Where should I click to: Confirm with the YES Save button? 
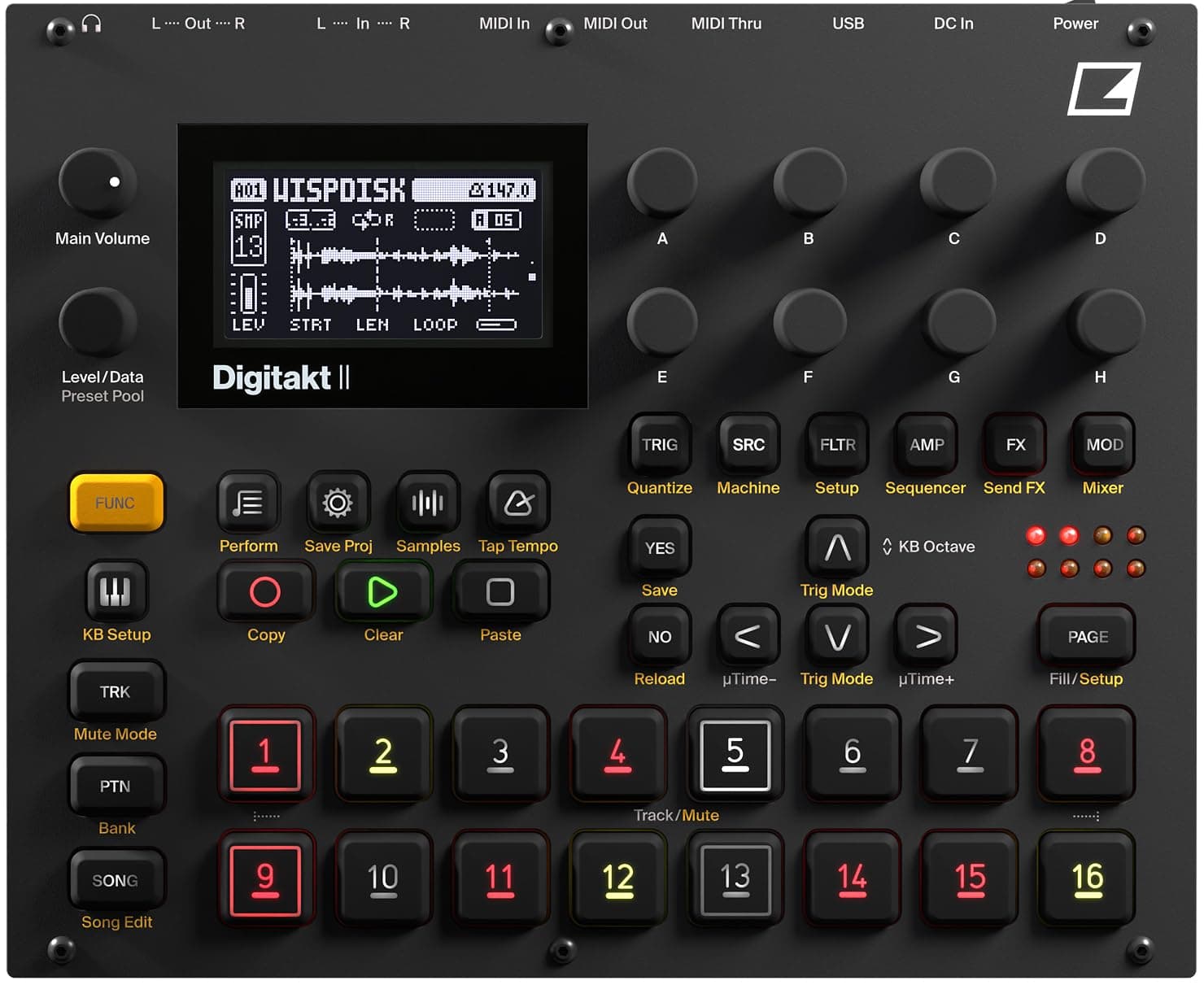658,547
